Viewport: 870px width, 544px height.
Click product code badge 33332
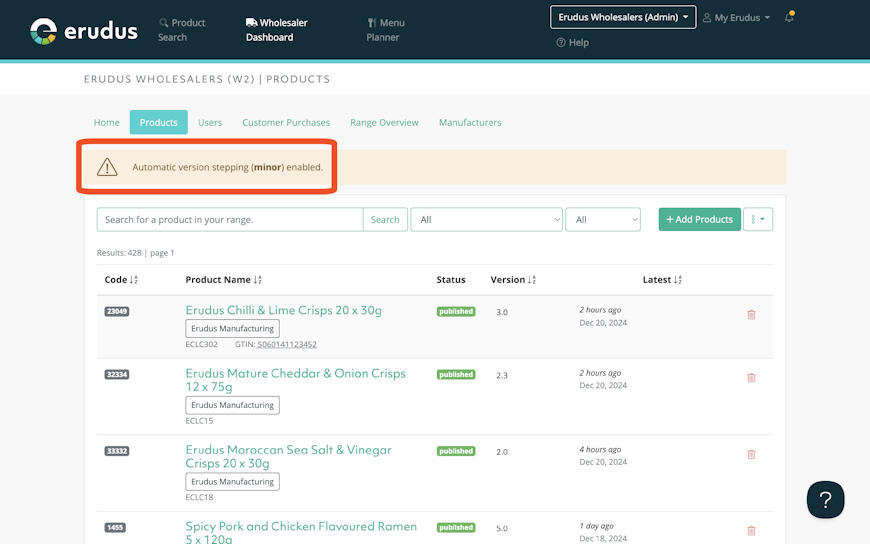click(x=117, y=451)
